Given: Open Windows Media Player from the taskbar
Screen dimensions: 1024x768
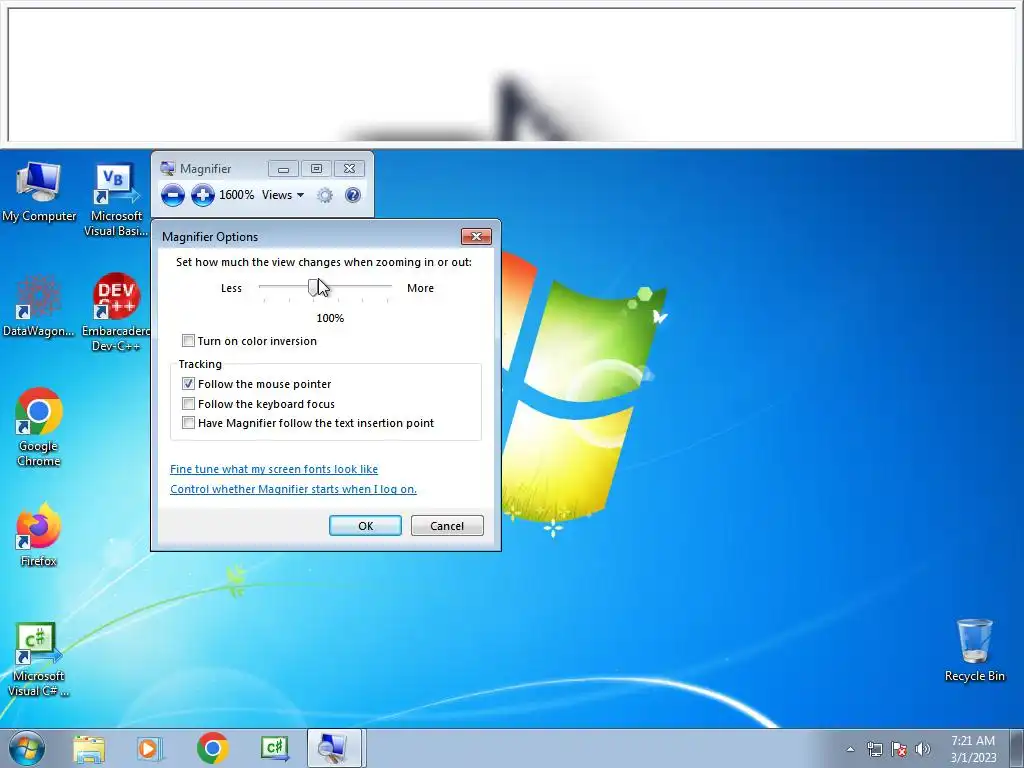Looking at the screenshot, I should tap(150, 748).
